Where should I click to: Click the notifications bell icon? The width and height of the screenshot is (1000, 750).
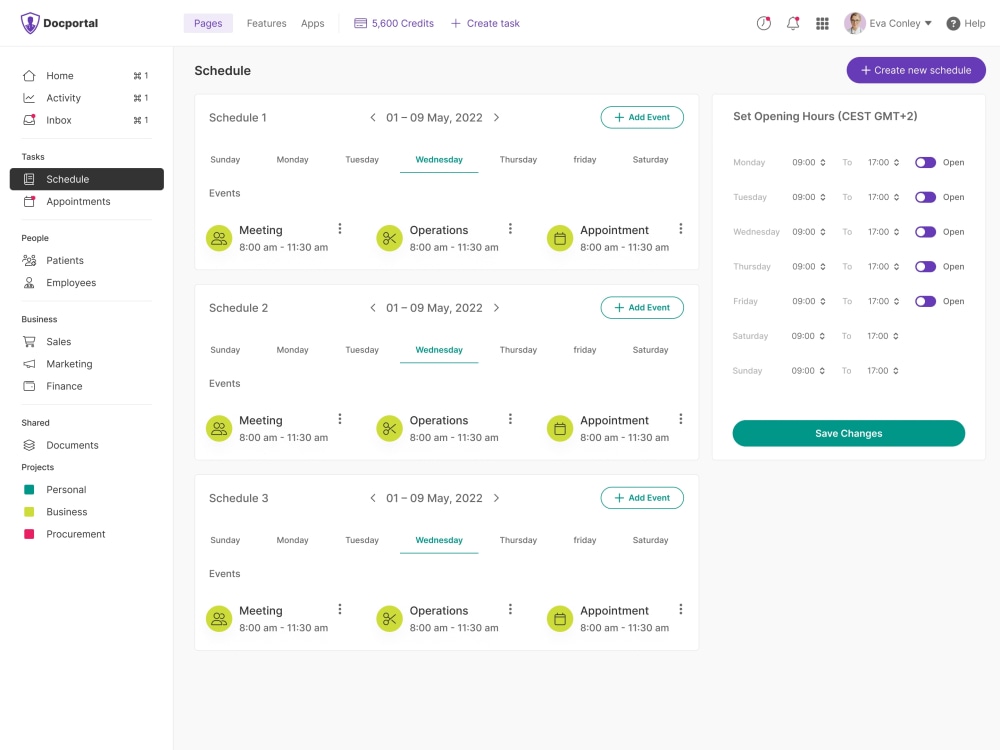tap(793, 23)
